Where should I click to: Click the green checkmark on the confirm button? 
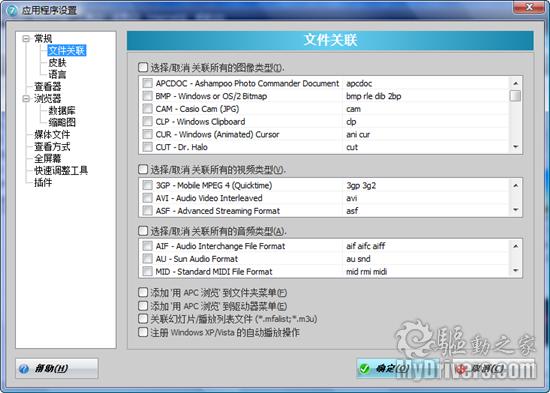pyautogui.click(x=364, y=368)
